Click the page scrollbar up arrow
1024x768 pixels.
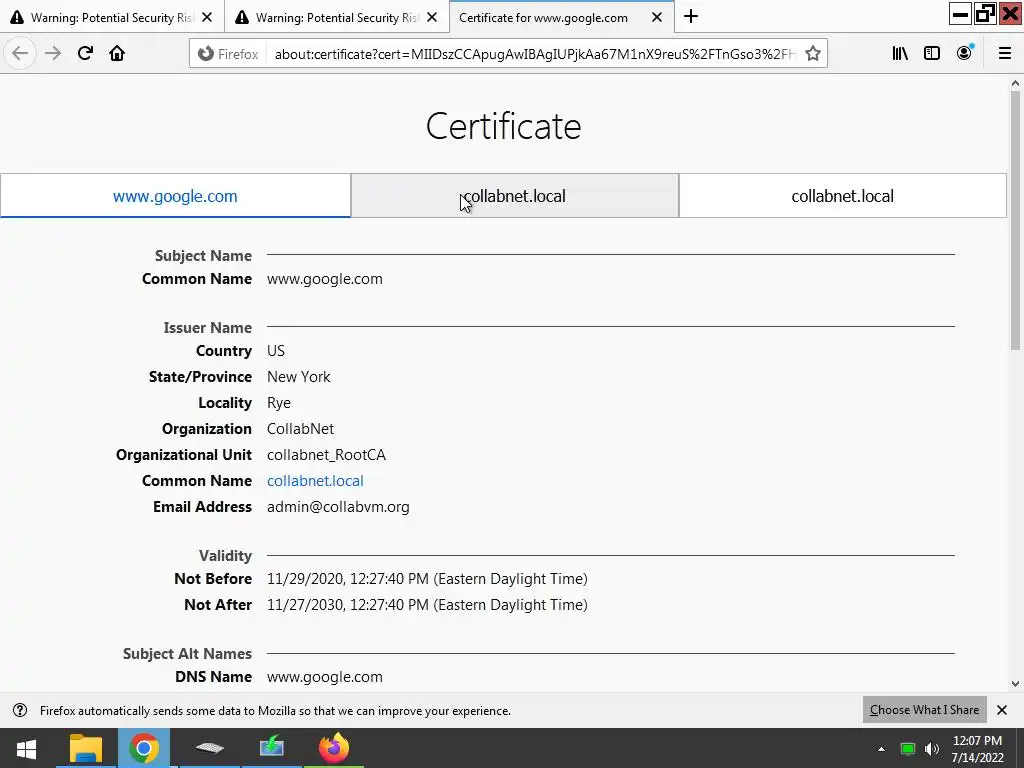pyautogui.click(x=1015, y=83)
